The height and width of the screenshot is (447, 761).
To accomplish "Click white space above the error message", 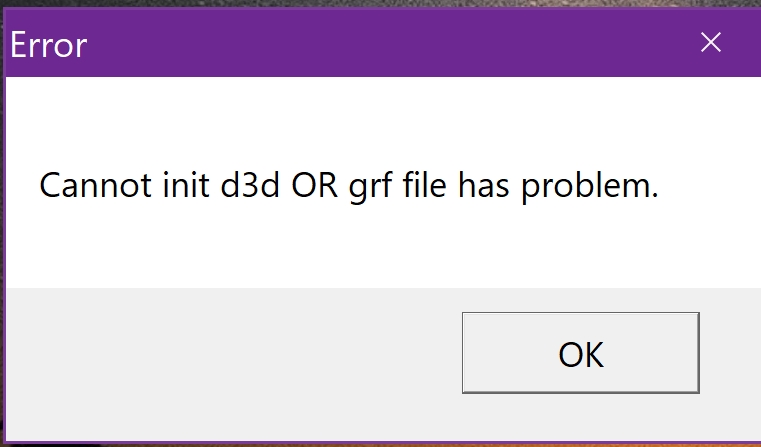I will [x=350, y=115].
